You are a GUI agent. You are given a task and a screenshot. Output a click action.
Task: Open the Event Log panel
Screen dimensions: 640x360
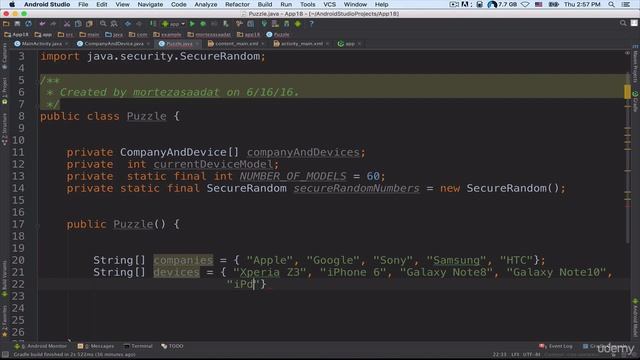tap(556, 346)
